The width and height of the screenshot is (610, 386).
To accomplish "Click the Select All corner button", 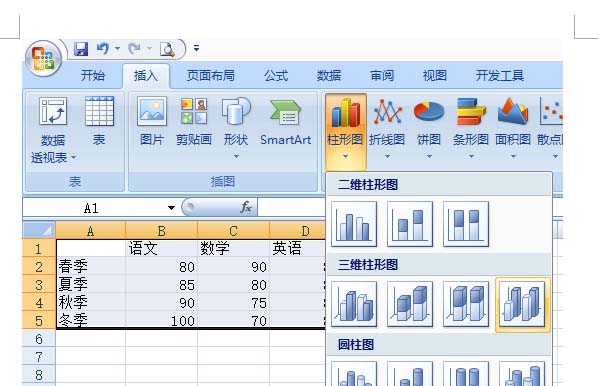I will 39,230.
